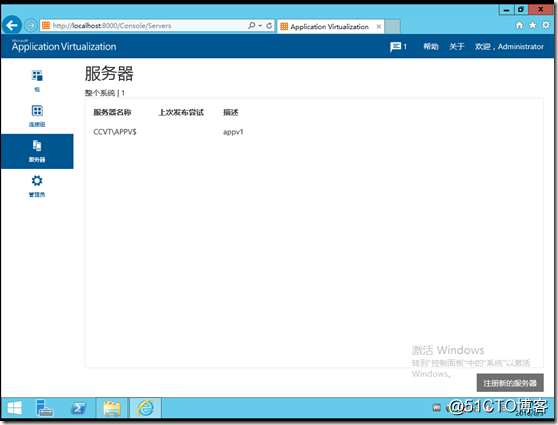The width and height of the screenshot is (558, 425).
Task: Open the Packages section in sidebar
Action: pyautogui.click(x=37, y=81)
